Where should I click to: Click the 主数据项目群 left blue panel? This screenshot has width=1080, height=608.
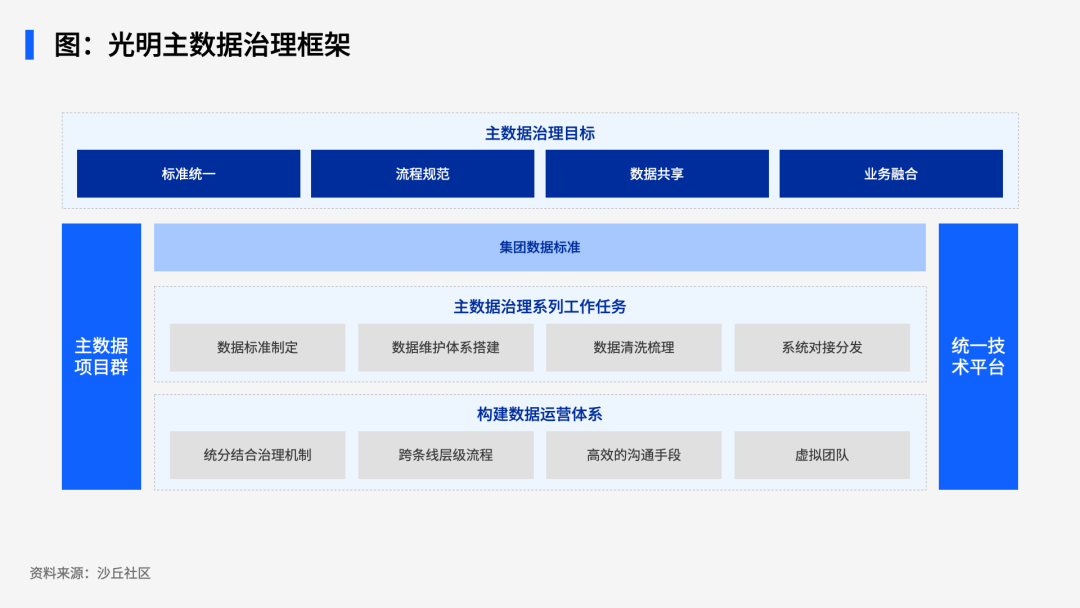pos(101,356)
